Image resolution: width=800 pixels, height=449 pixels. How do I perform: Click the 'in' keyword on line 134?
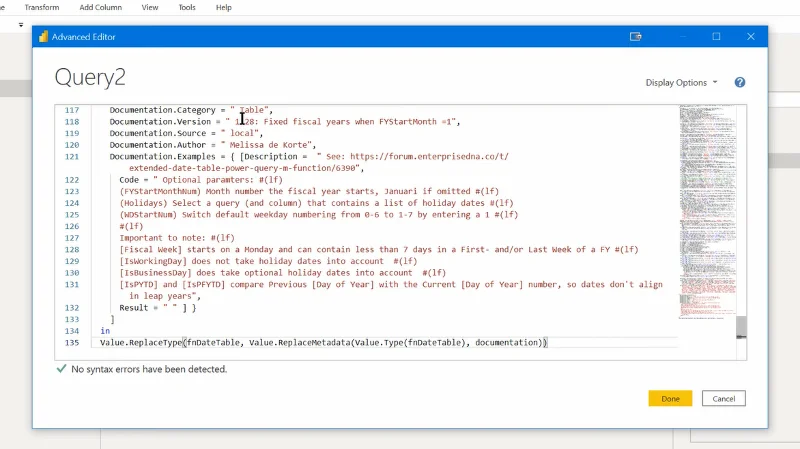click(x=105, y=331)
